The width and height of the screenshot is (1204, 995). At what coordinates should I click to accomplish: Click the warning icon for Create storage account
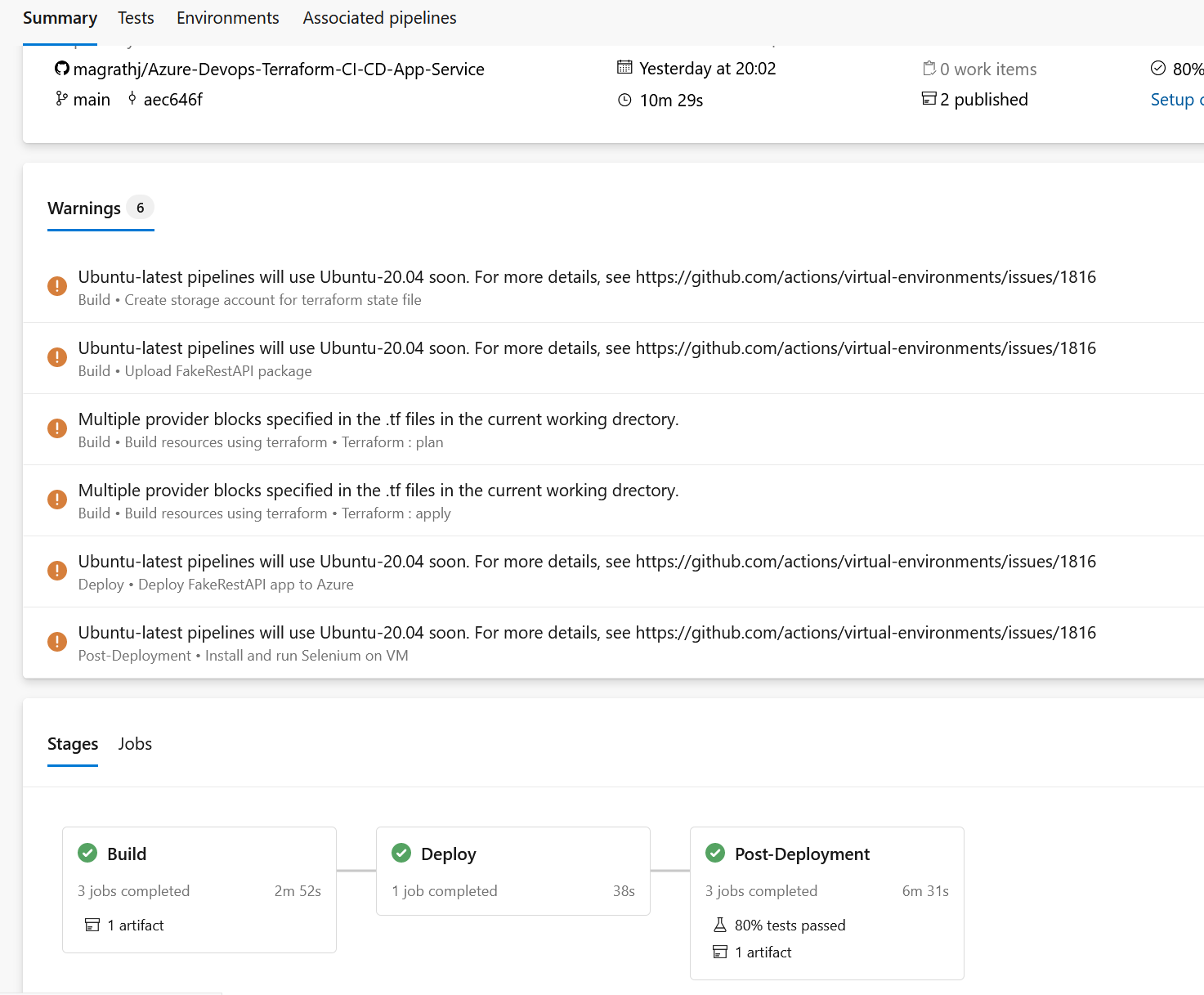point(57,286)
